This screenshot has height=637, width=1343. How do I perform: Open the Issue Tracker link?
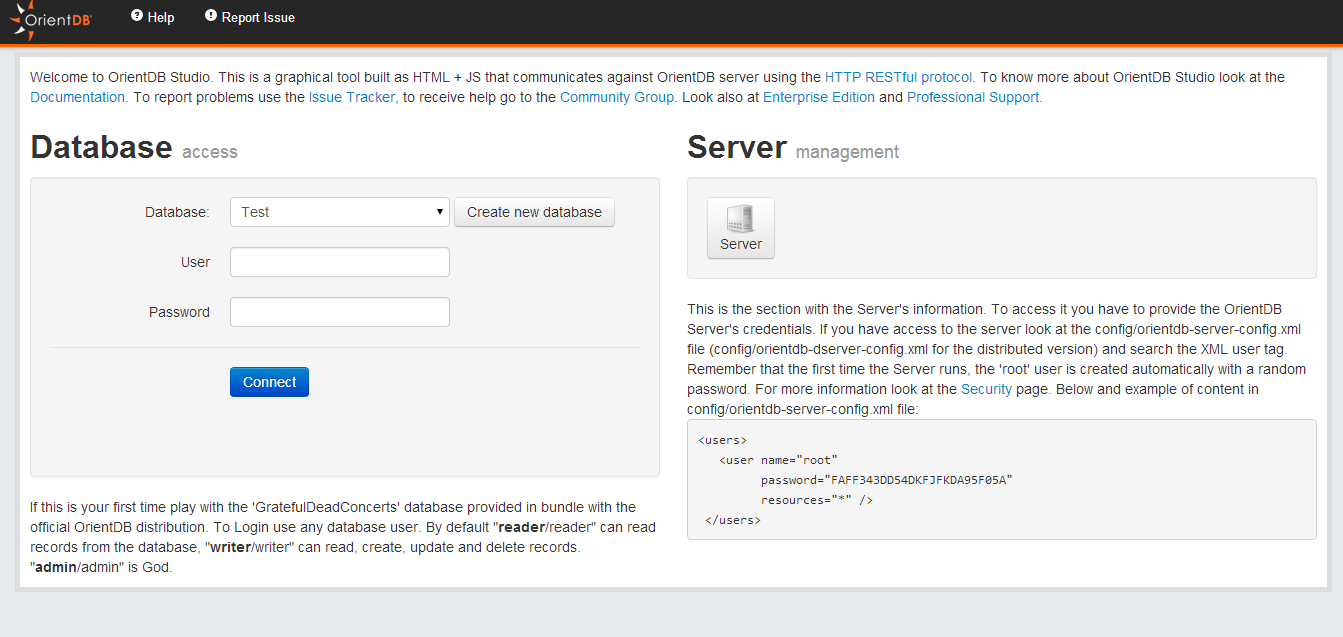(352, 97)
